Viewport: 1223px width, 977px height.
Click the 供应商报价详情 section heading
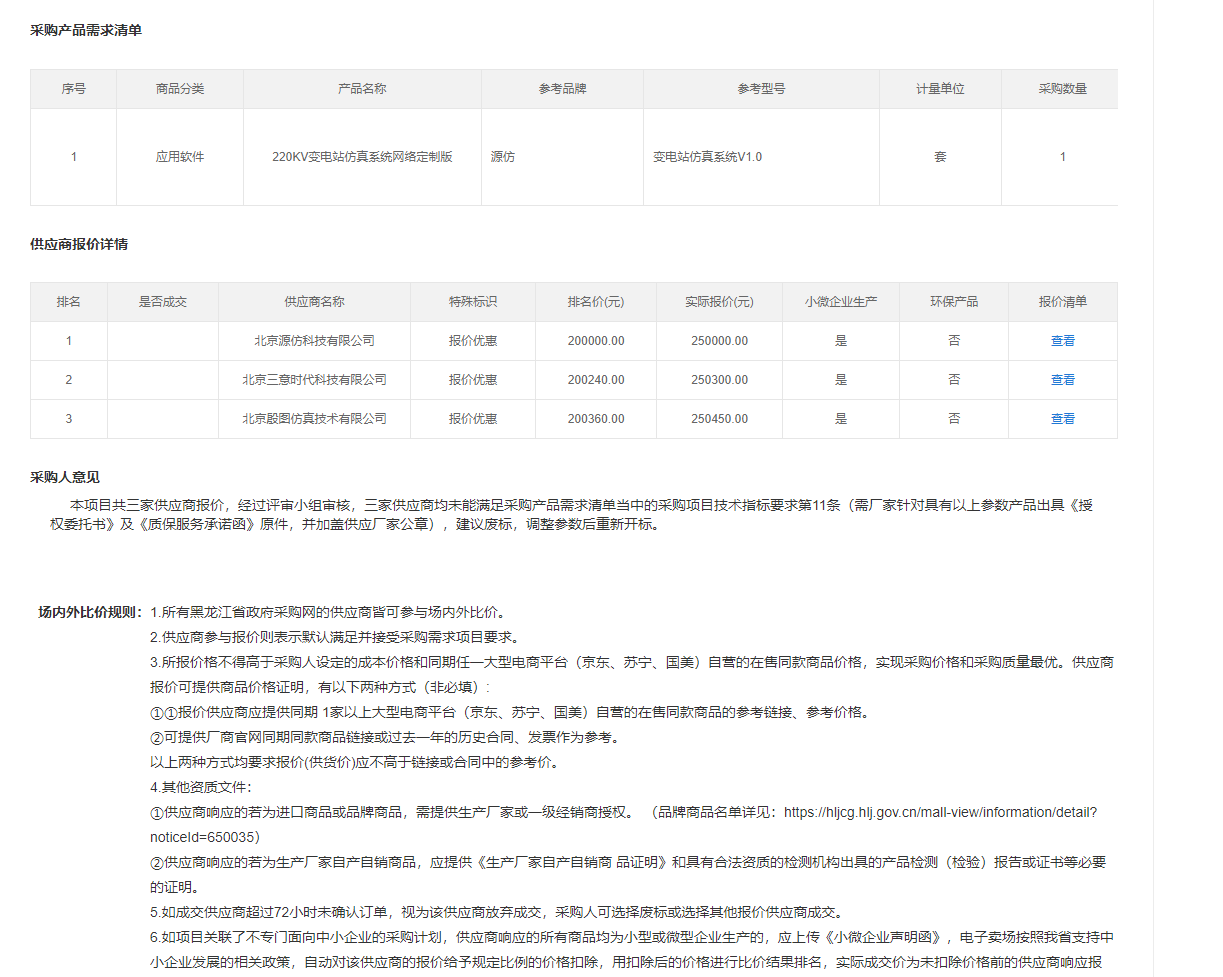pos(79,244)
